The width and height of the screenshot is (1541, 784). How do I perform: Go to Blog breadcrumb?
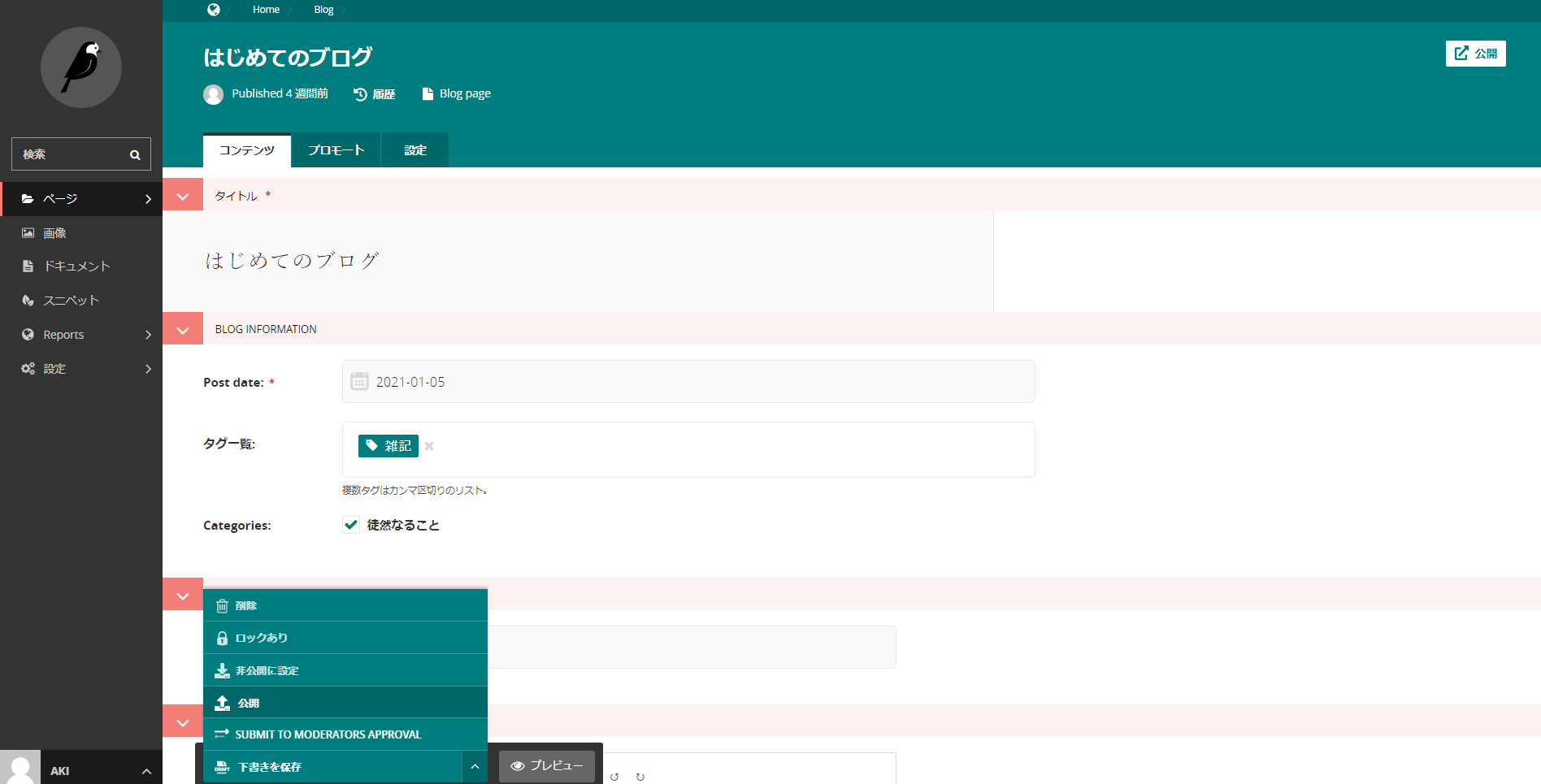(323, 10)
